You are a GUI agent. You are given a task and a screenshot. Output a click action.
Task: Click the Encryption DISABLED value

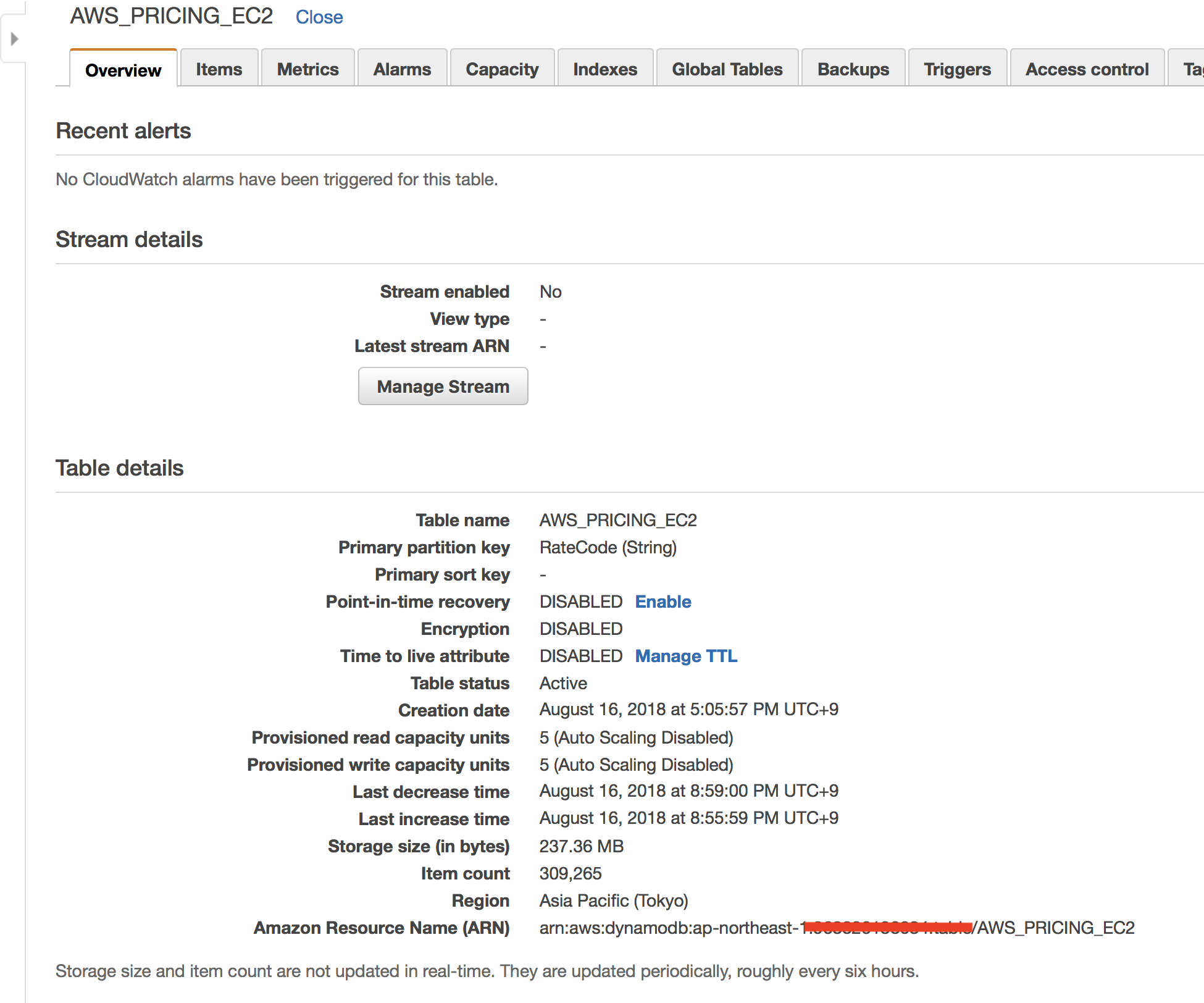coord(581,629)
